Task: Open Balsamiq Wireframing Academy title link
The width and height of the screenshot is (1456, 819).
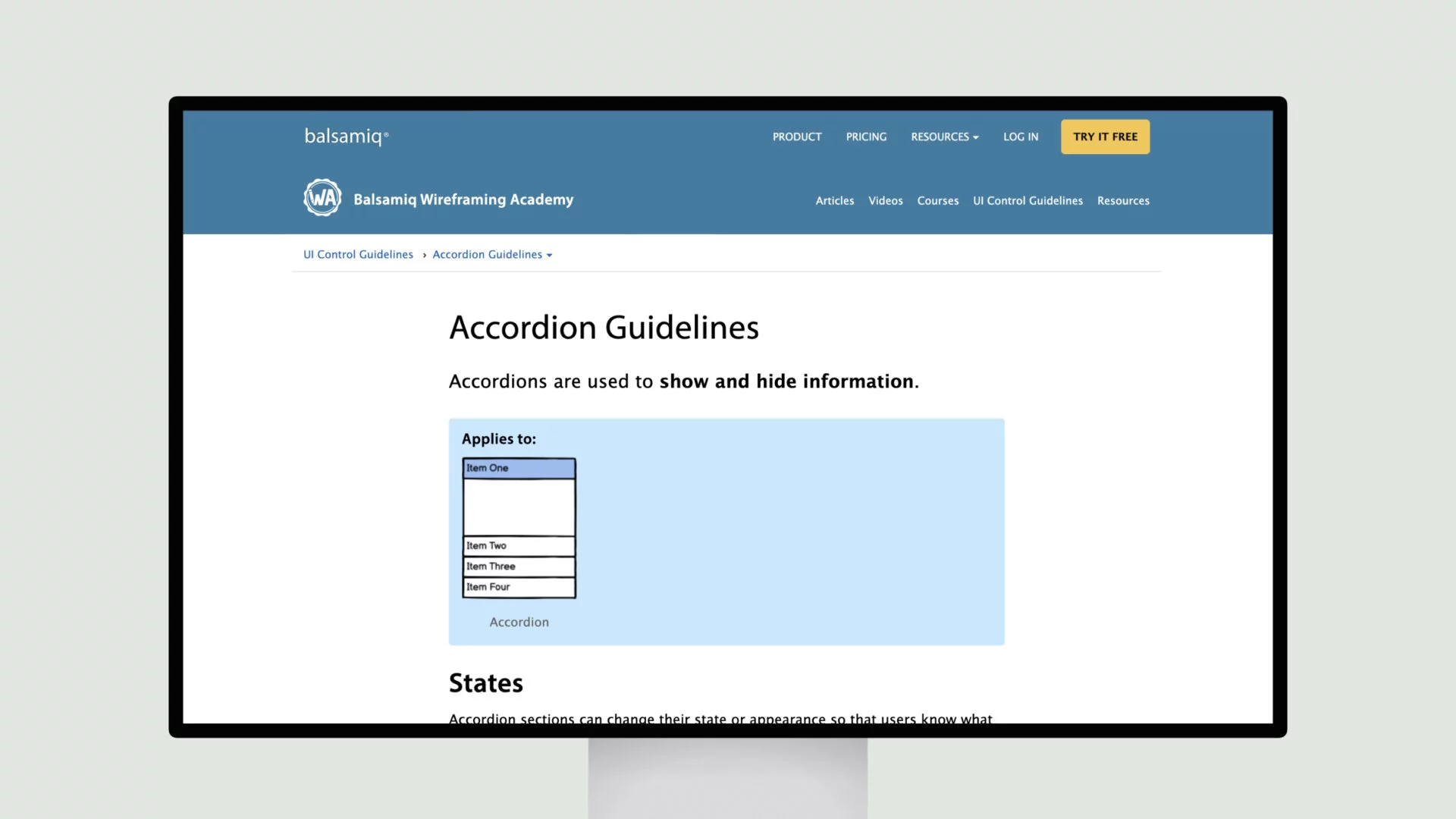Action: 463,199
